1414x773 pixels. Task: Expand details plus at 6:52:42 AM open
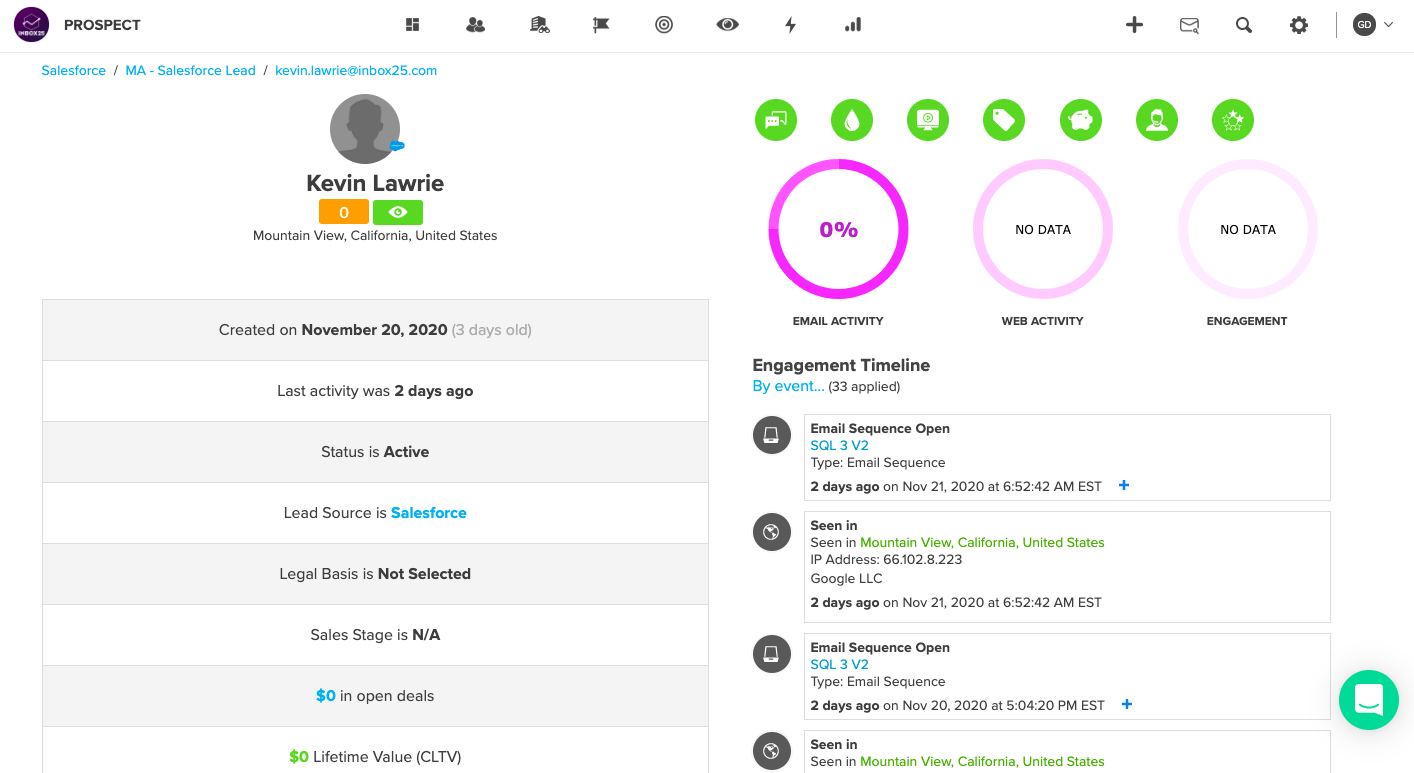pos(1124,485)
